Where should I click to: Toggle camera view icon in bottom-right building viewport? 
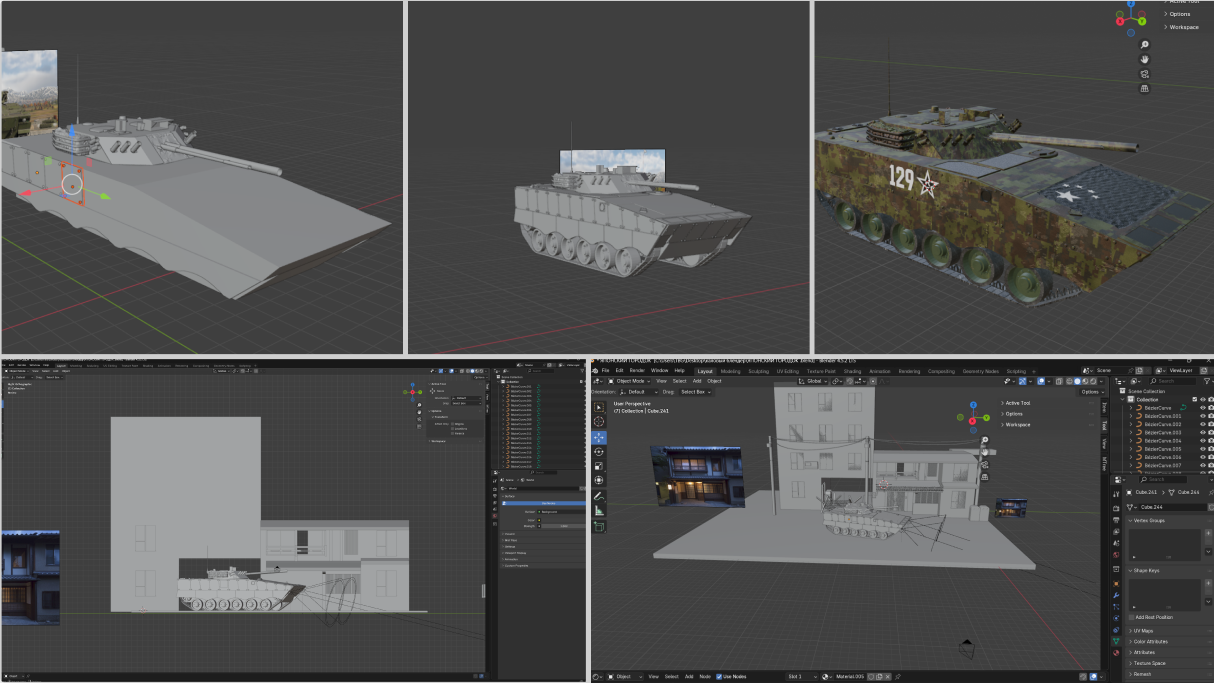pos(985,464)
